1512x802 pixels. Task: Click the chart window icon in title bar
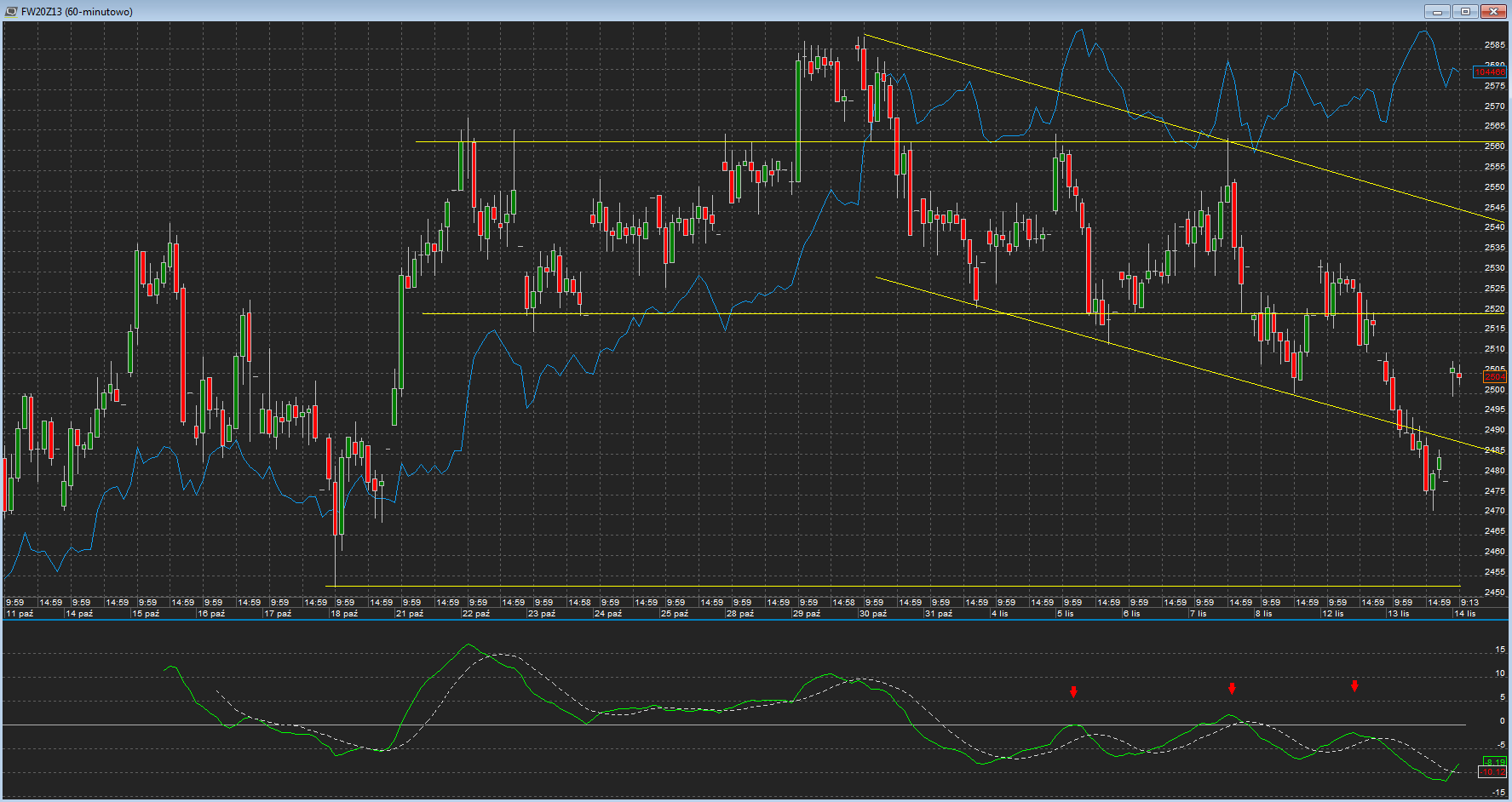point(11,12)
